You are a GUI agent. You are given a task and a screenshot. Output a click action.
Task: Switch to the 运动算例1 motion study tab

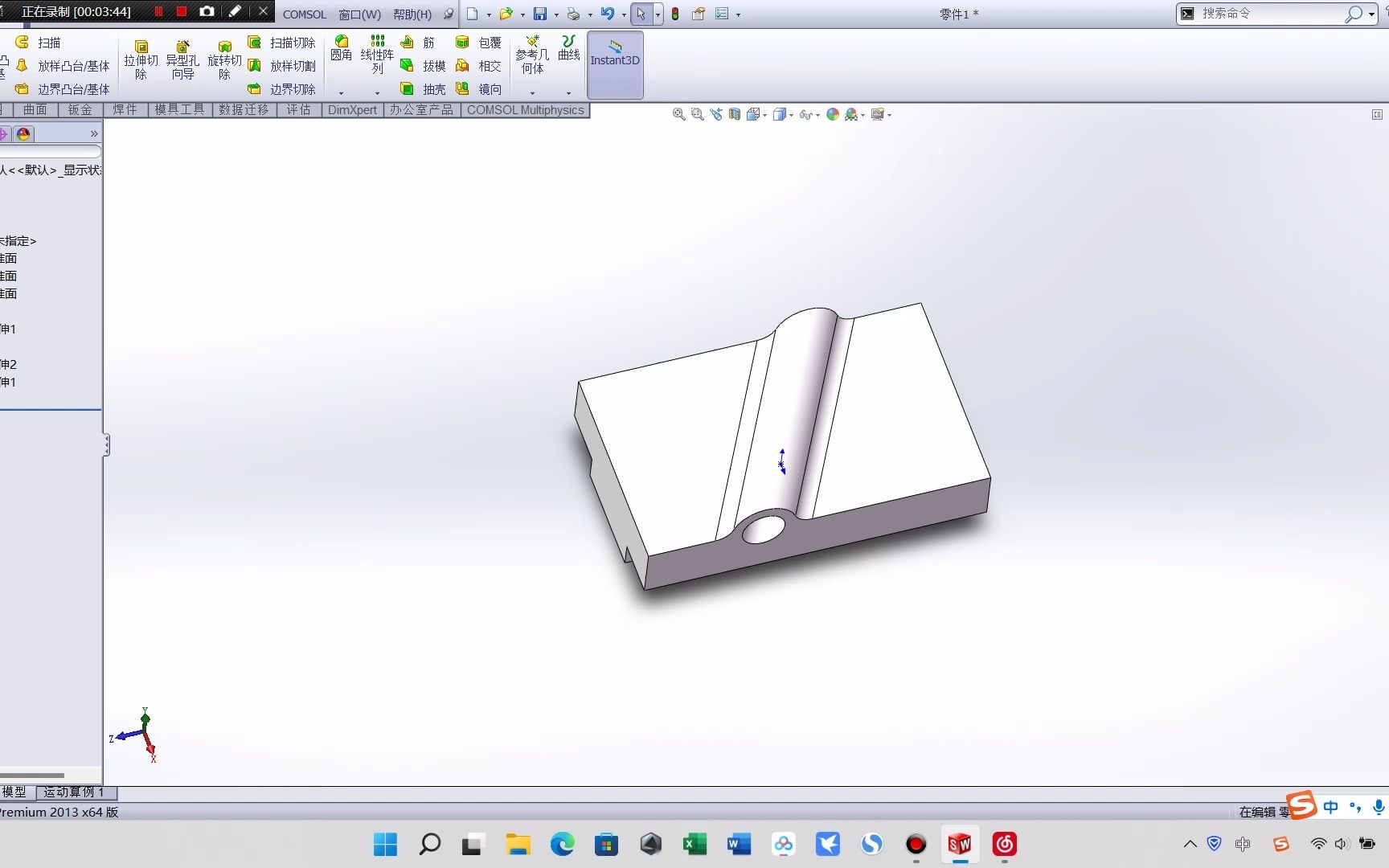tap(75, 792)
